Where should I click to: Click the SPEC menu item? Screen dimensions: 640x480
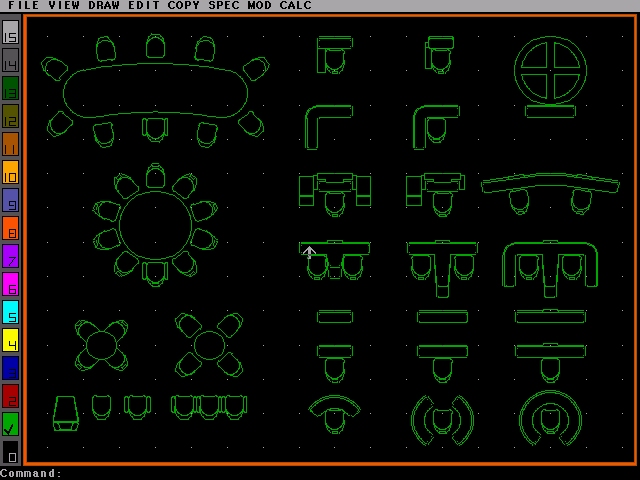pos(224,6)
